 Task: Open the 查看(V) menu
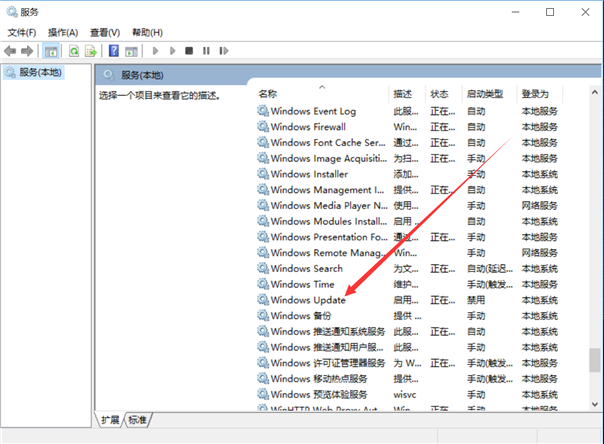[105, 33]
